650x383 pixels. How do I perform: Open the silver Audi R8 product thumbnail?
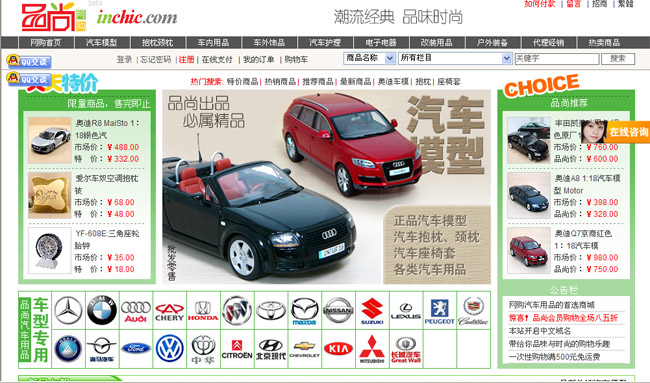(50, 140)
